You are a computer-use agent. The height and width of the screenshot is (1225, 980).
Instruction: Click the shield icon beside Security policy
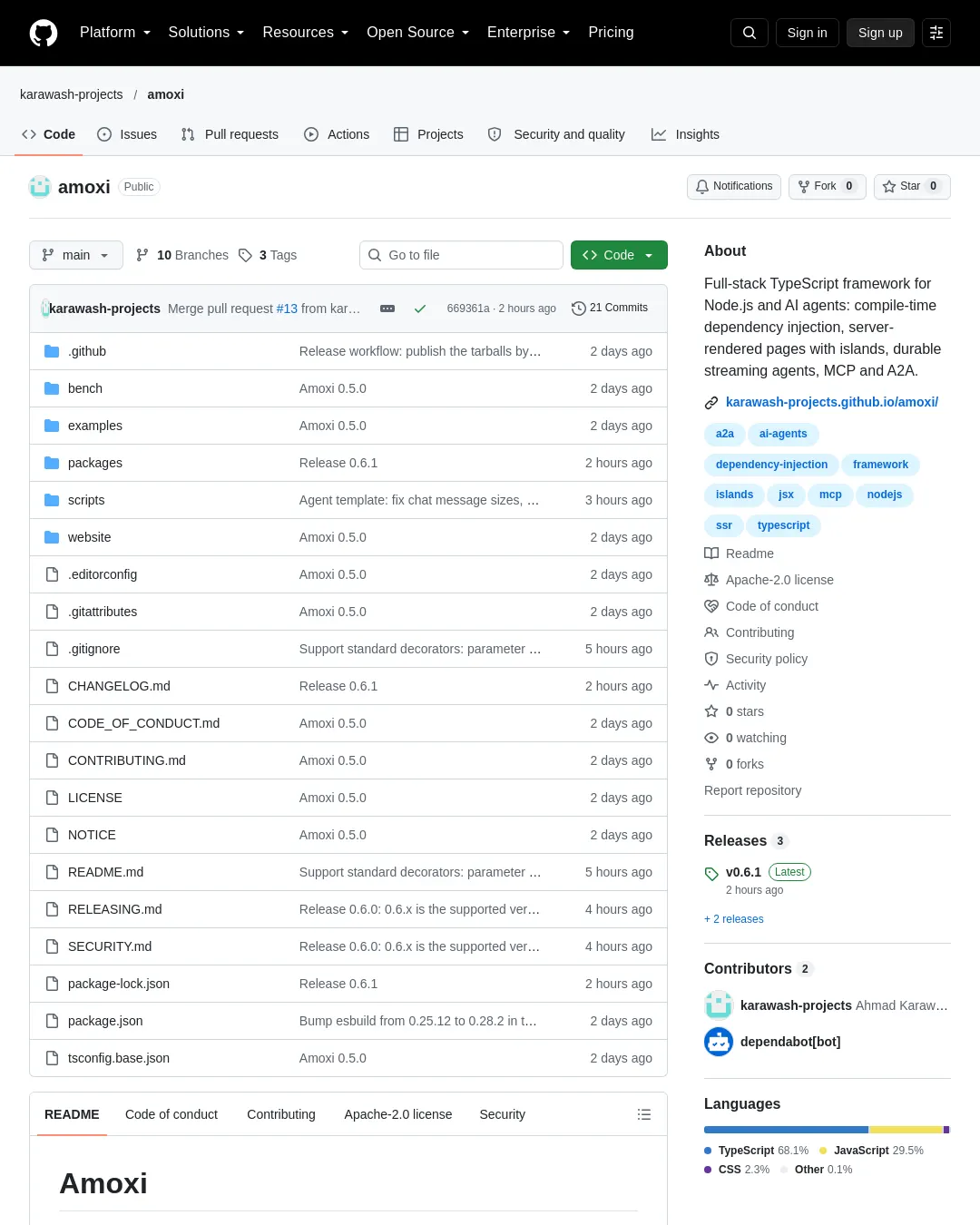[711, 659]
